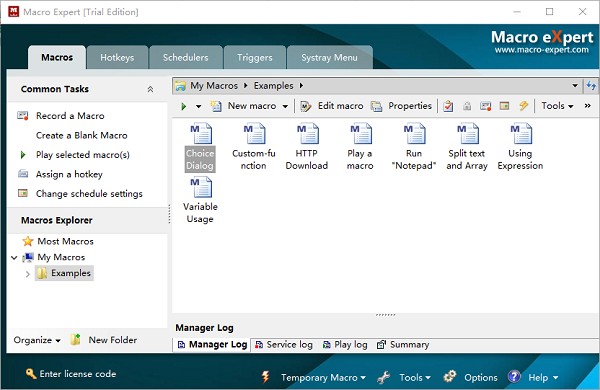Expand the Examples folder tree node

click(28, 274)
